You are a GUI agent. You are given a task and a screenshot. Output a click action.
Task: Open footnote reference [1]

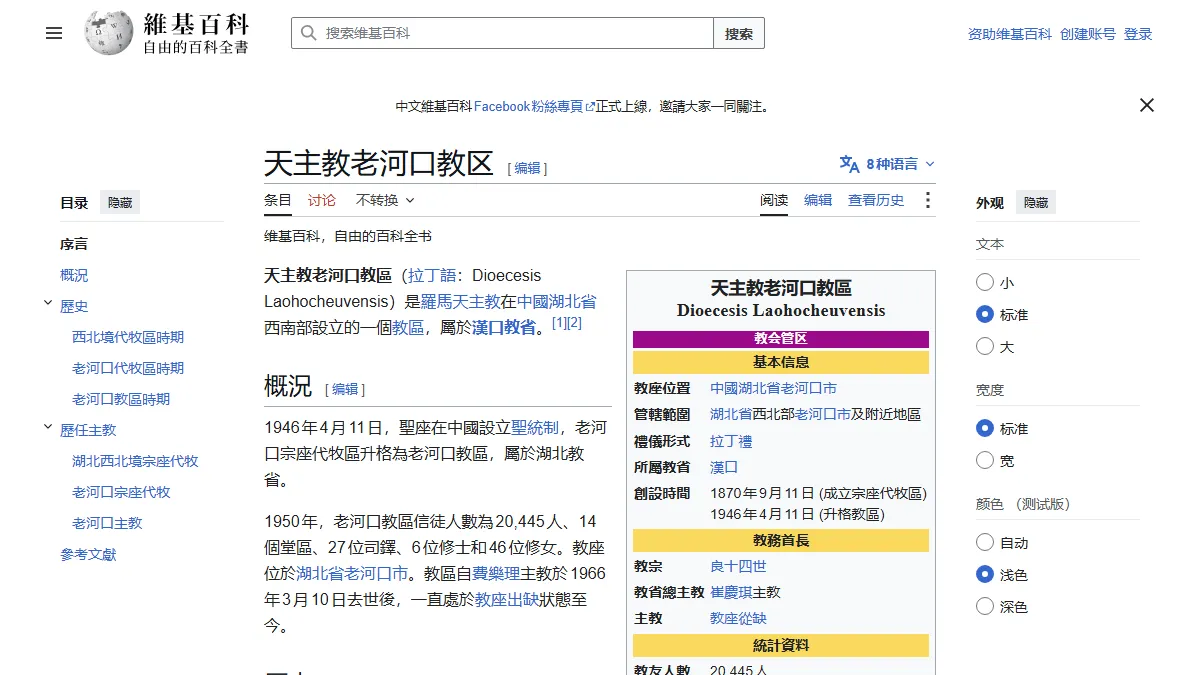(x=559, y=323)
